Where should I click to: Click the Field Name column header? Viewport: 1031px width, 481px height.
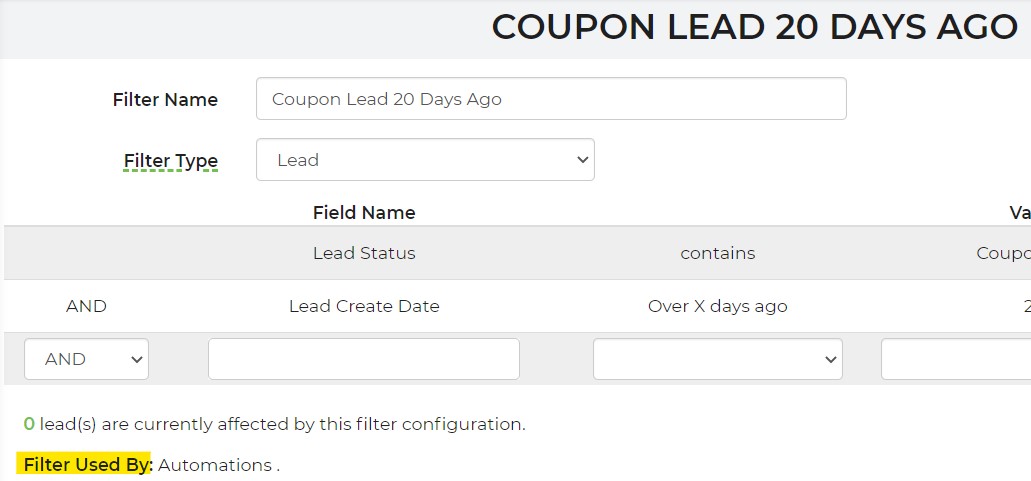pyautogui.click(x=364, y=212)
